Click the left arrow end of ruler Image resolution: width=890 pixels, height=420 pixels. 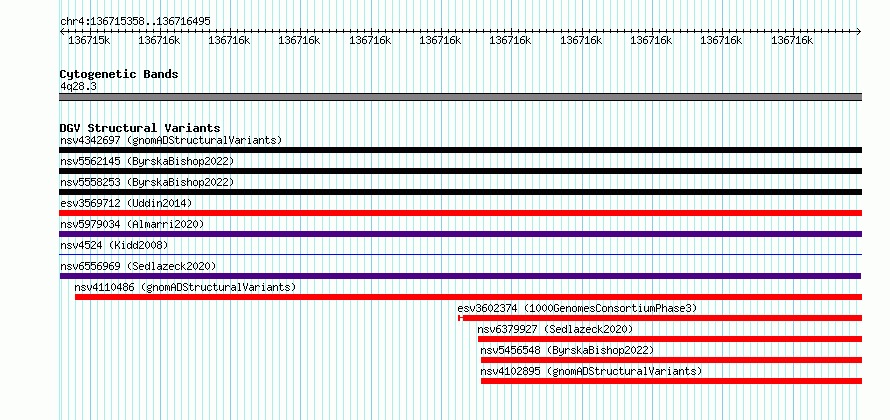click(x=62, y=31)
